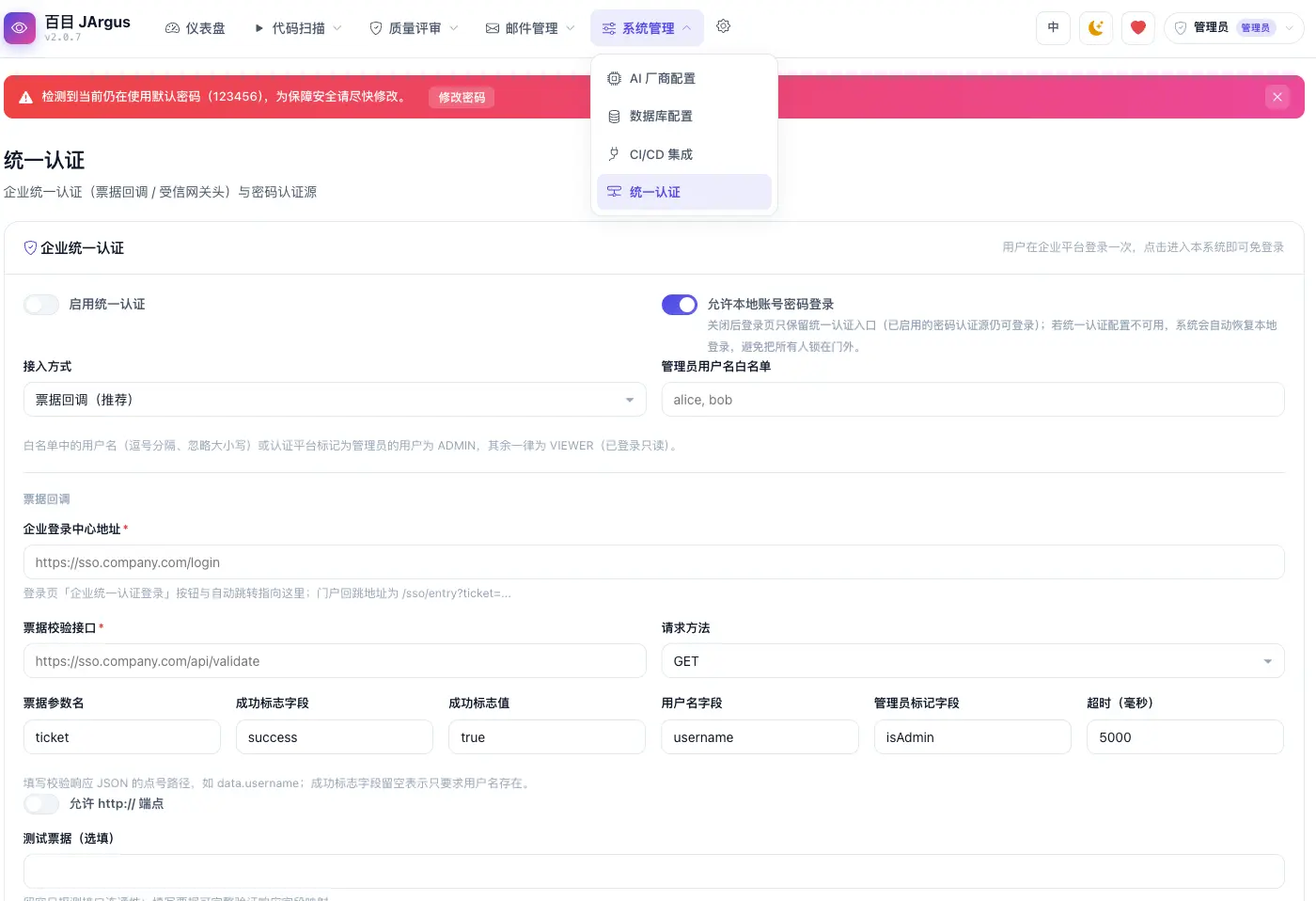
Task: Turn off 允许本地账号密码登录 switch
Action: (x=680, y=305)
